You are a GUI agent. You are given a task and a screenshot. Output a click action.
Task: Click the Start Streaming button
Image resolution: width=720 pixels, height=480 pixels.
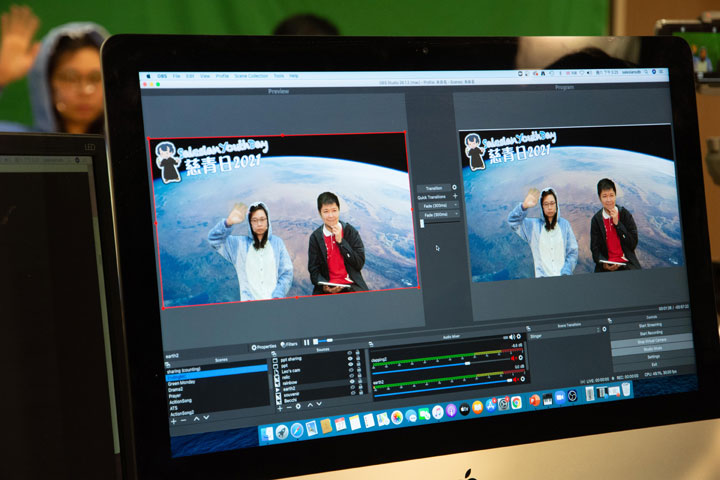(650, 324)
